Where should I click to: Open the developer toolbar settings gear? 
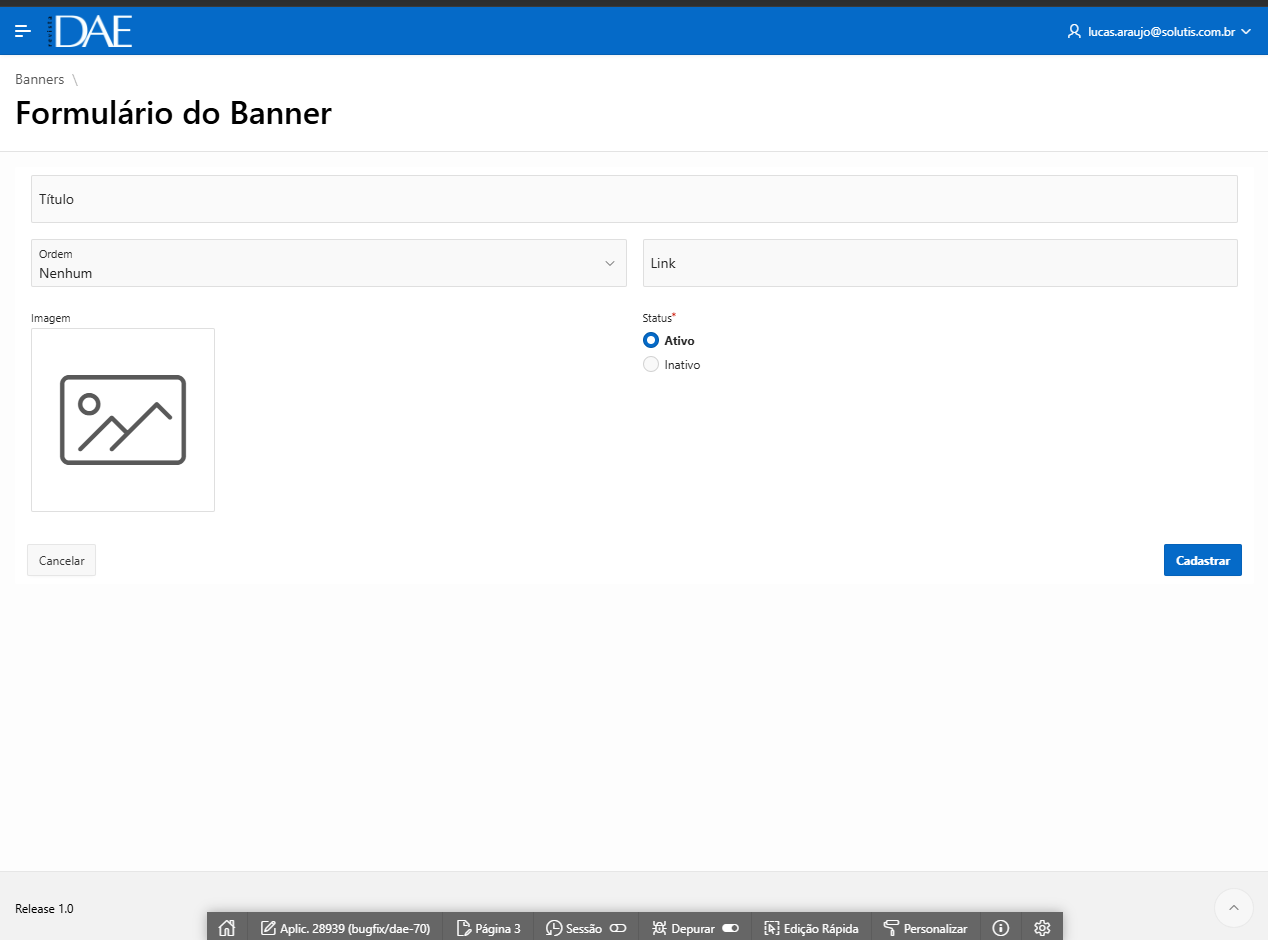coord(1042,927)
